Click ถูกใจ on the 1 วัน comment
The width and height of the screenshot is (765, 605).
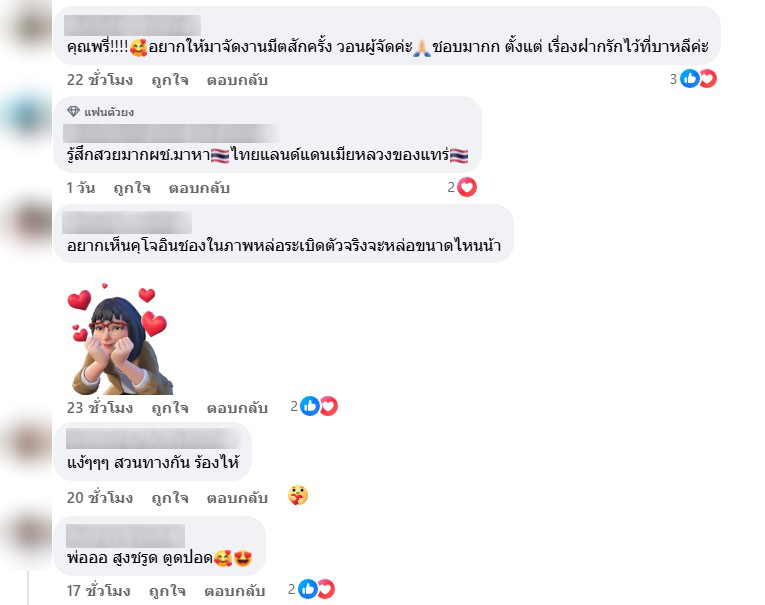(132, 188)
